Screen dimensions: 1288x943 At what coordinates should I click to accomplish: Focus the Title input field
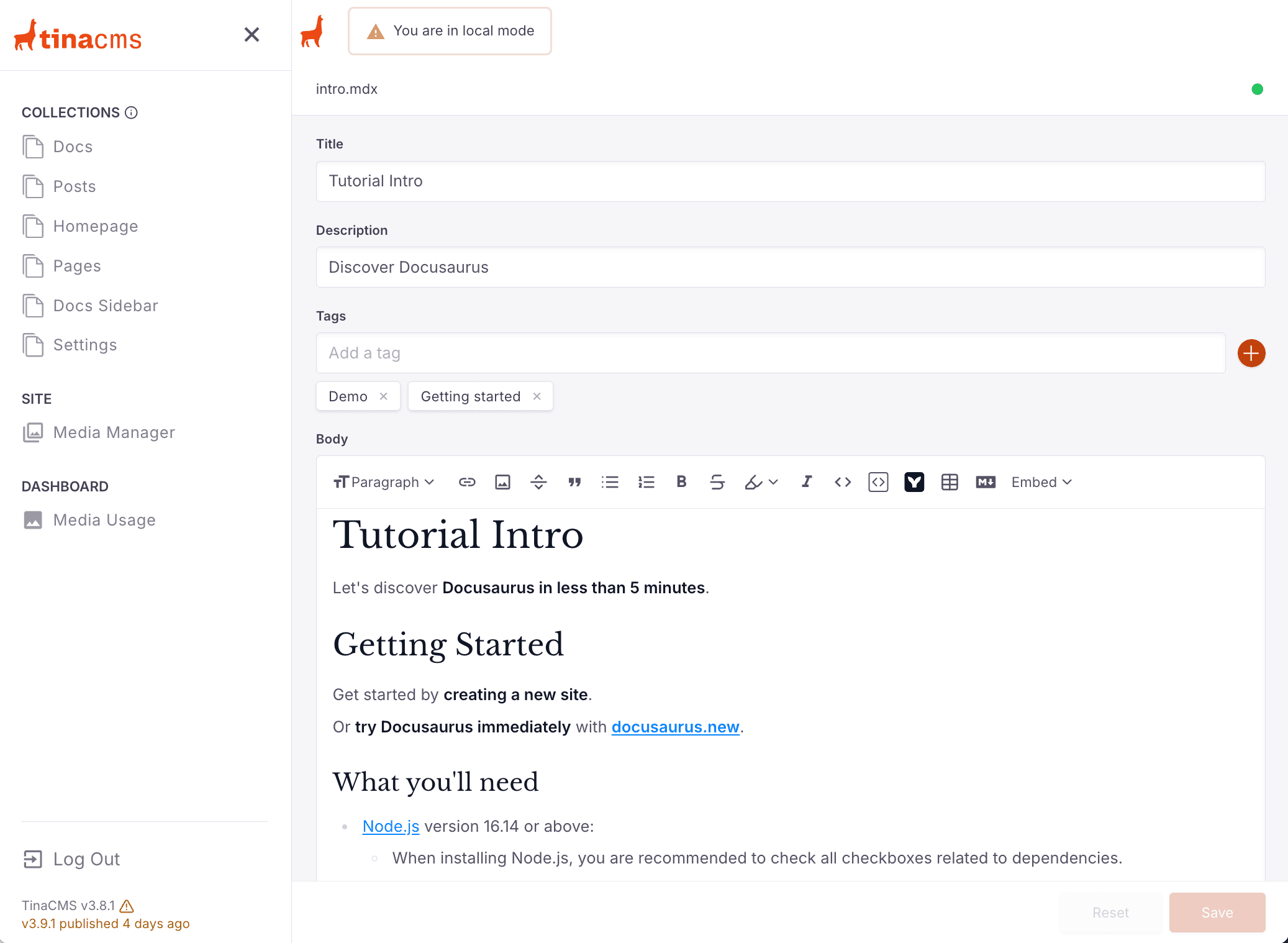coord(791,181)
